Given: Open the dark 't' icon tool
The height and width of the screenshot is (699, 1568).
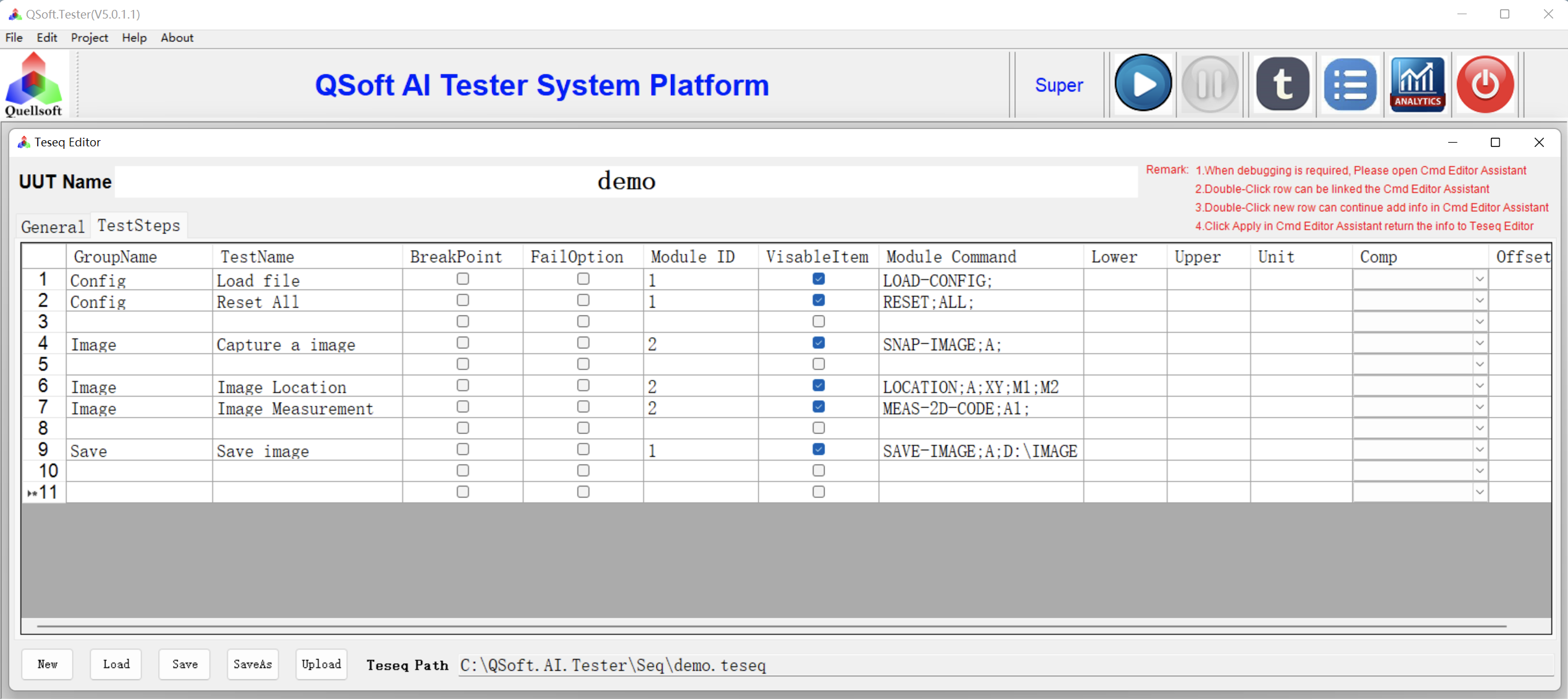Looking at the screenshot, I should click(1282, 84).
